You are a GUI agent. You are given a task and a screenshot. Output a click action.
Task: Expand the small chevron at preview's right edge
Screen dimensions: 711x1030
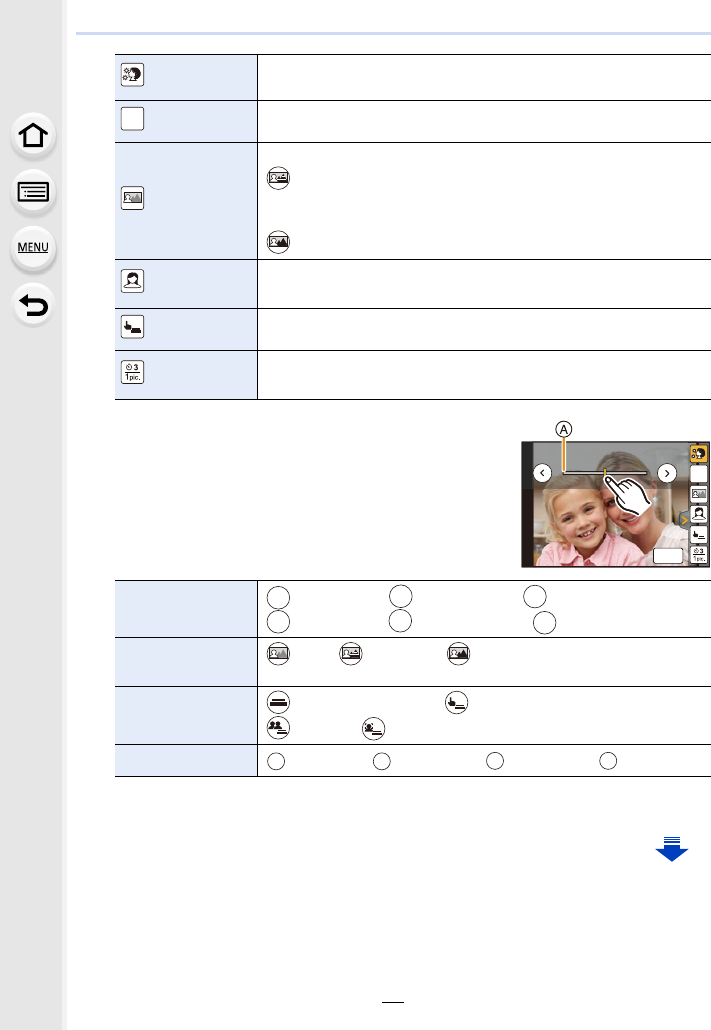click(x=683, y=519)
